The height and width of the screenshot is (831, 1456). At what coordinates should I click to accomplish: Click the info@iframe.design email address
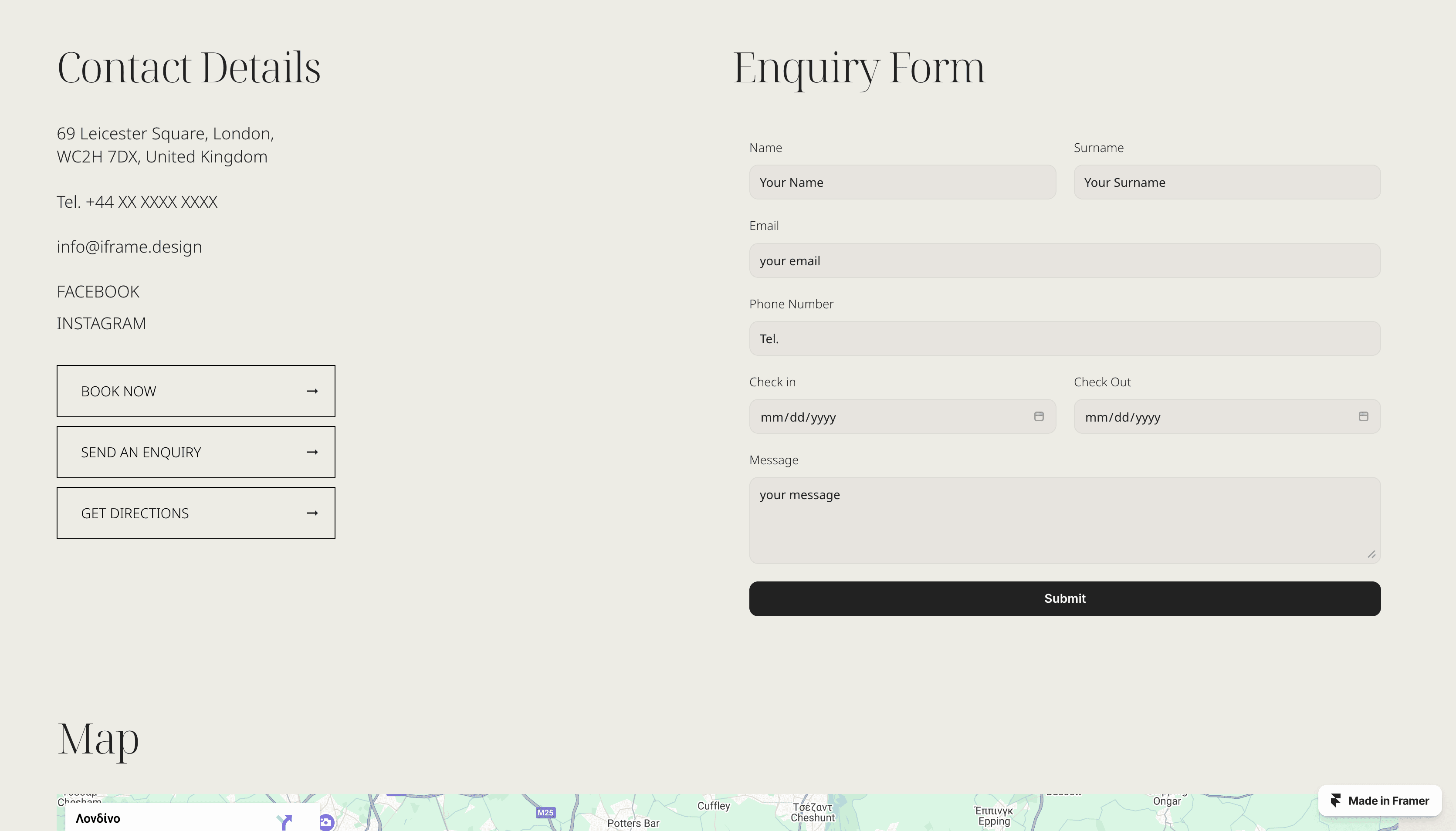pyautogui.click(x=129, y=247)
